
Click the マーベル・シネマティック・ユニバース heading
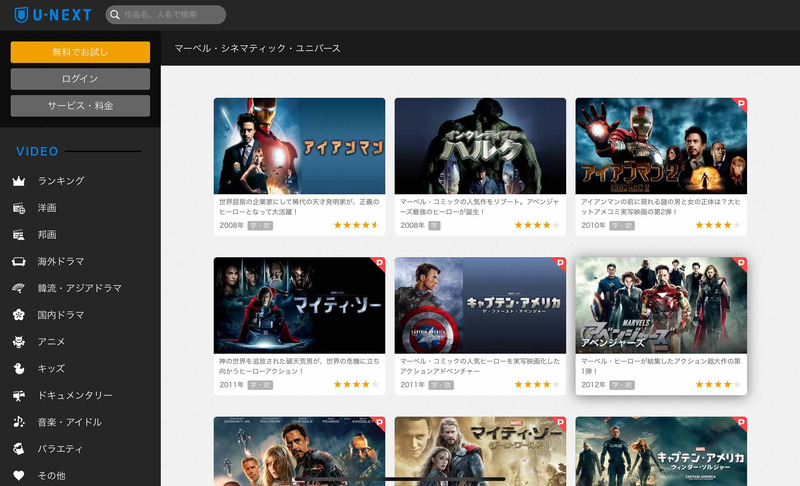(258, 48)
